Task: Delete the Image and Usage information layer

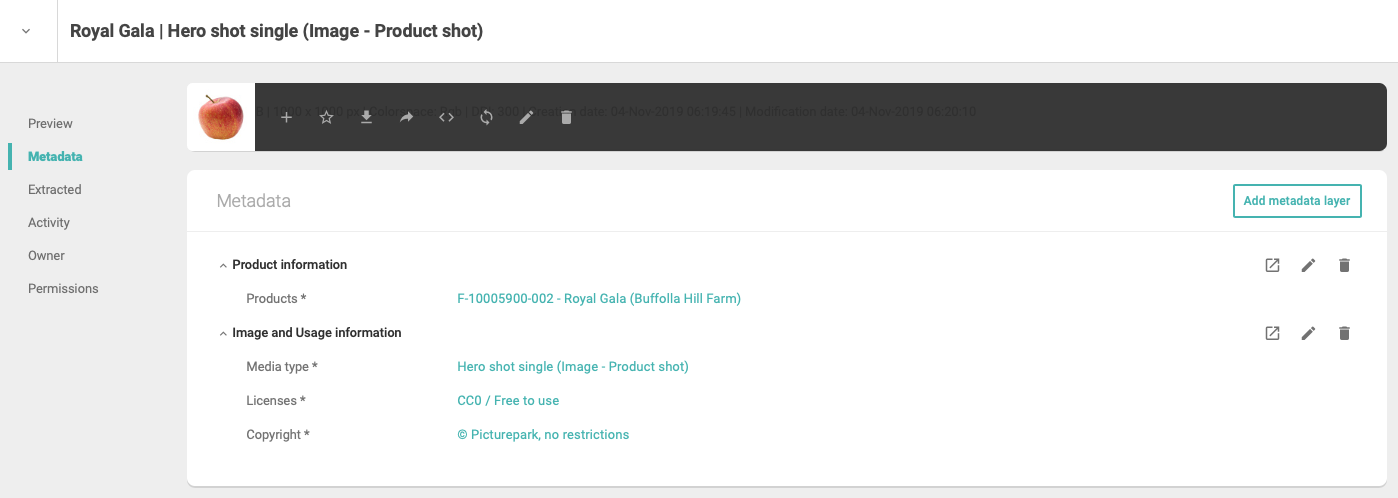Action: point(1344,333)
